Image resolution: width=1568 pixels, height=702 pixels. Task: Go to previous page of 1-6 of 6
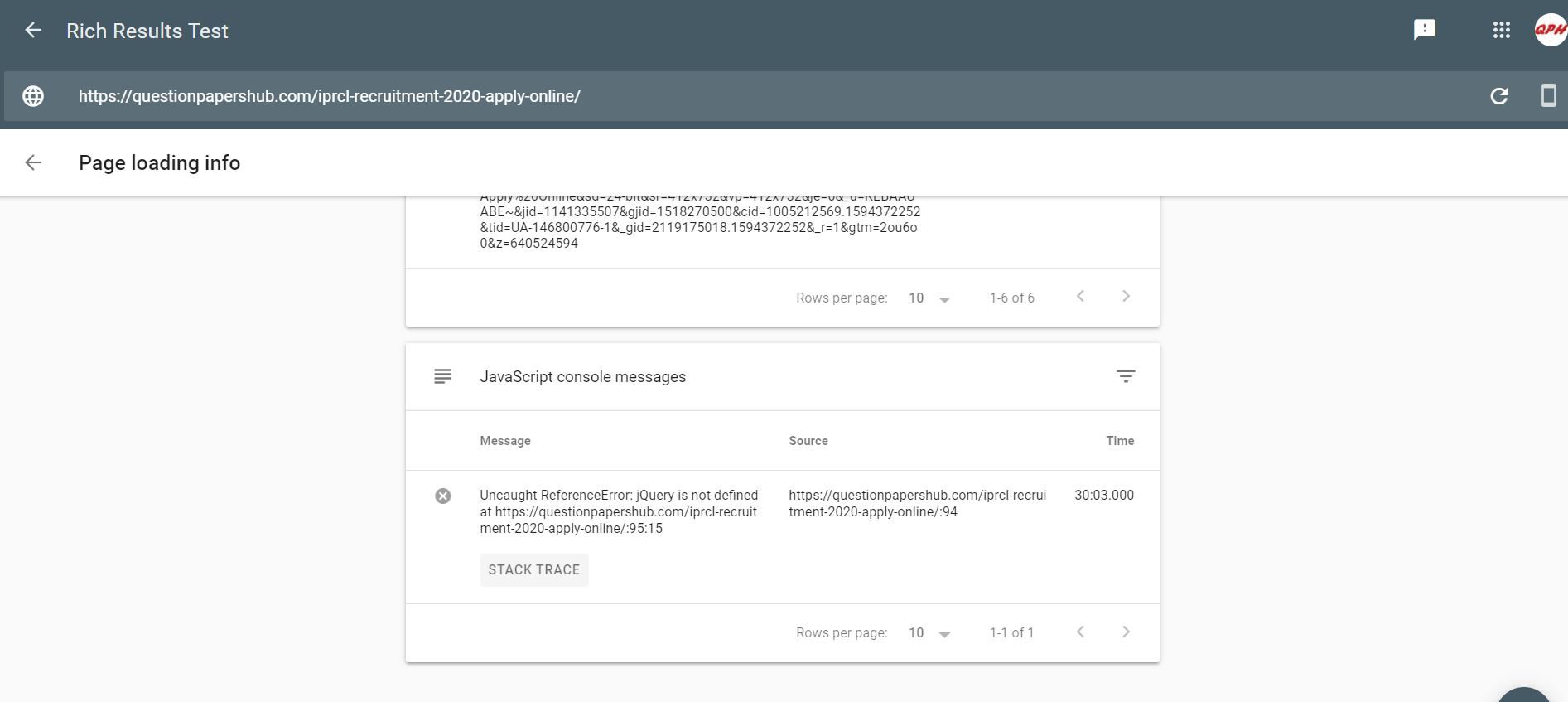1080,297
